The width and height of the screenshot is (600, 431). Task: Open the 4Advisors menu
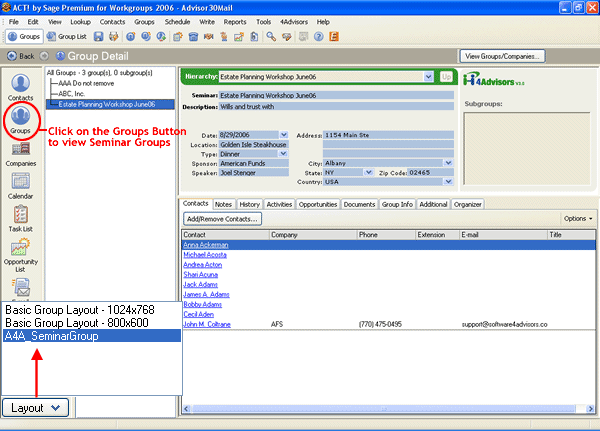(x=294, y=22)
